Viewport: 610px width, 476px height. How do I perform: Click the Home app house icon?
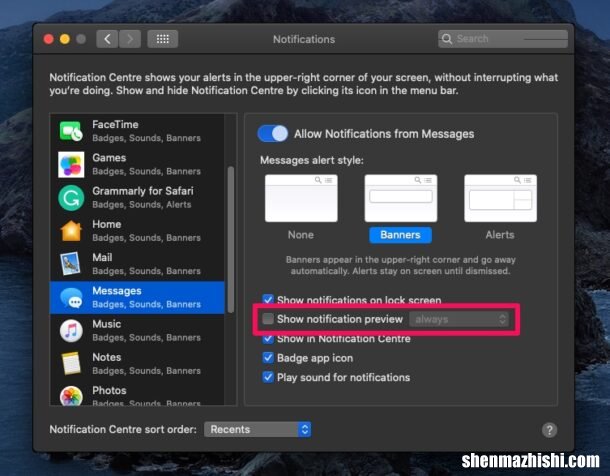[x=71, y=231]
